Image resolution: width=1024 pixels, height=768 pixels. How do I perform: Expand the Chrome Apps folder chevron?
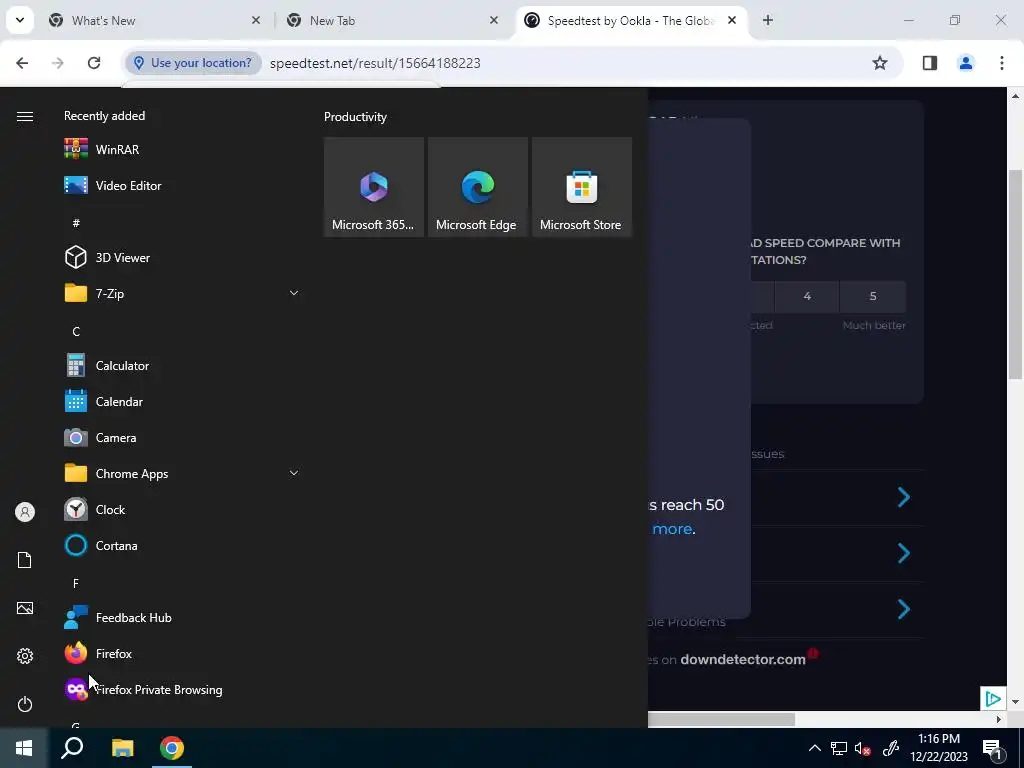click(x=294, y=473)
